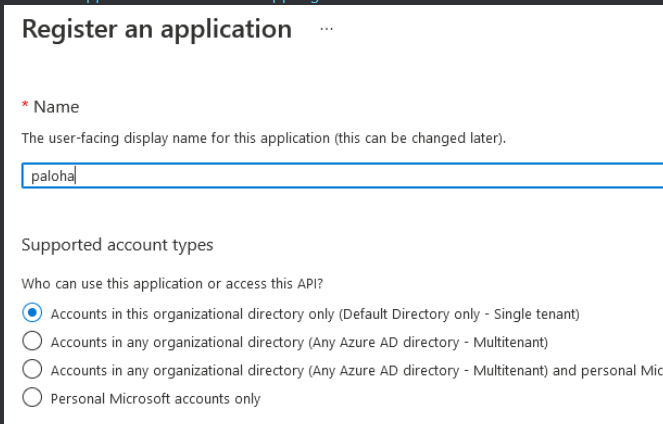Screen dimensions: 663x424
Task: Click the red required asterisk beside Name
Action: pos(25,107)
